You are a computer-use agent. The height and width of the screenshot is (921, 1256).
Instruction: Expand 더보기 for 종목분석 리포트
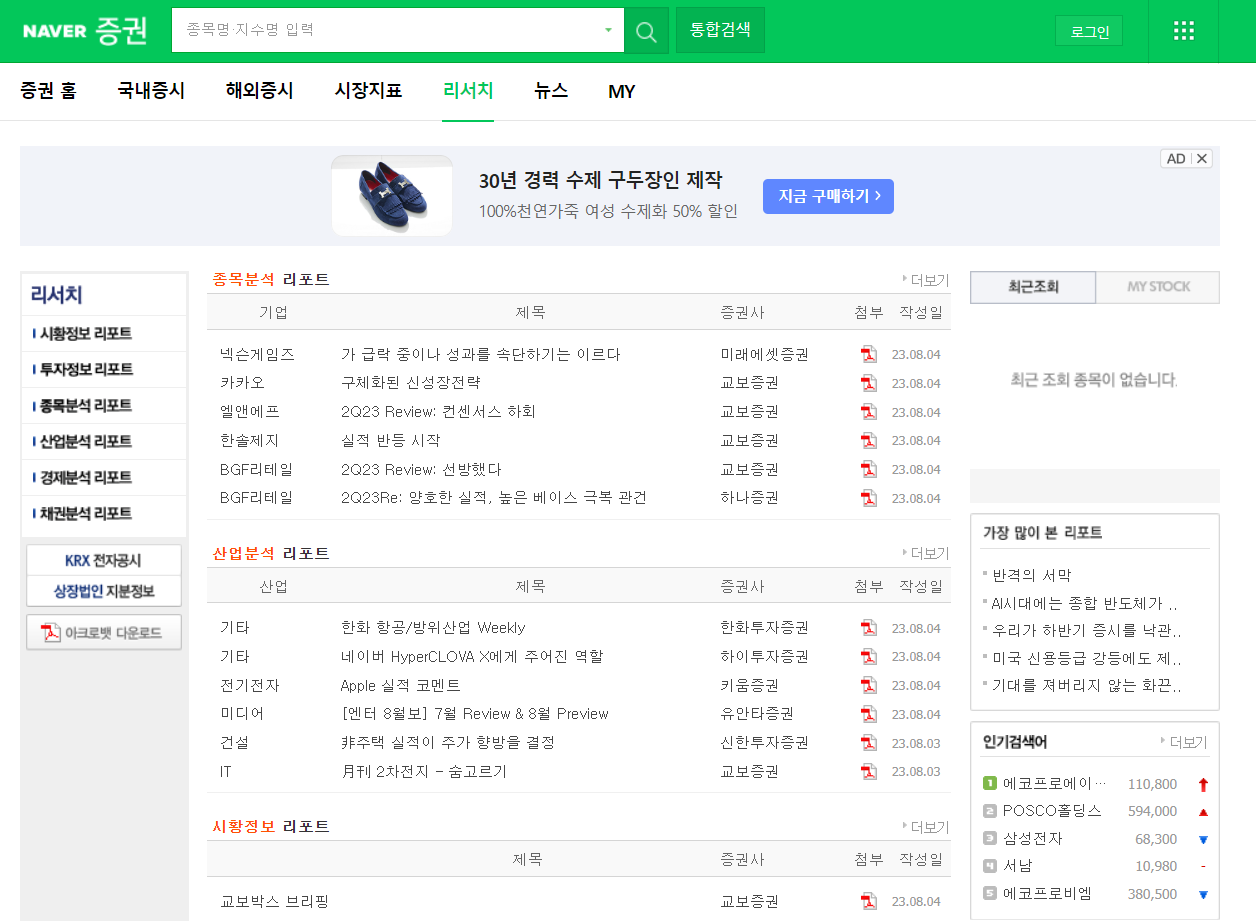pos(928,280)
